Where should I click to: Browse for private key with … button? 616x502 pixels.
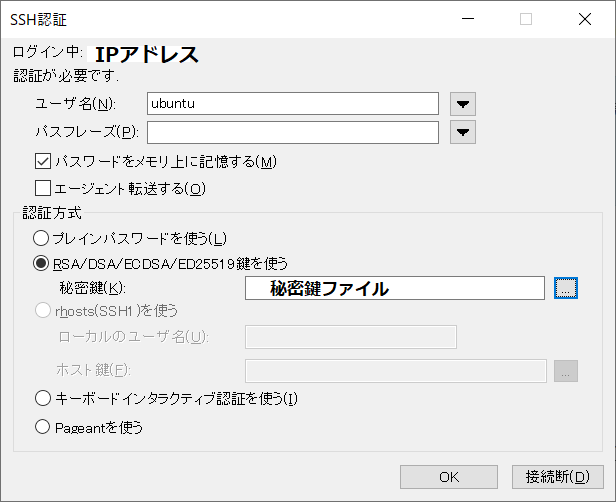(x=565, y=288)
